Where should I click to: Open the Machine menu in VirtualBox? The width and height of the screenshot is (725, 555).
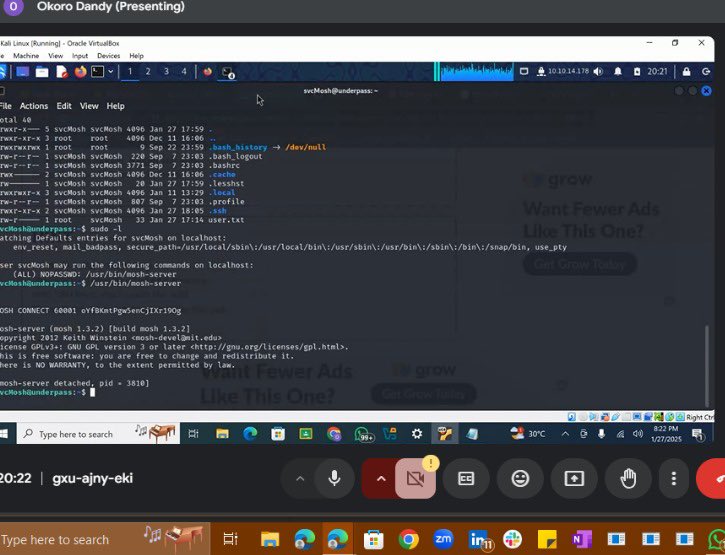(26, 56)
